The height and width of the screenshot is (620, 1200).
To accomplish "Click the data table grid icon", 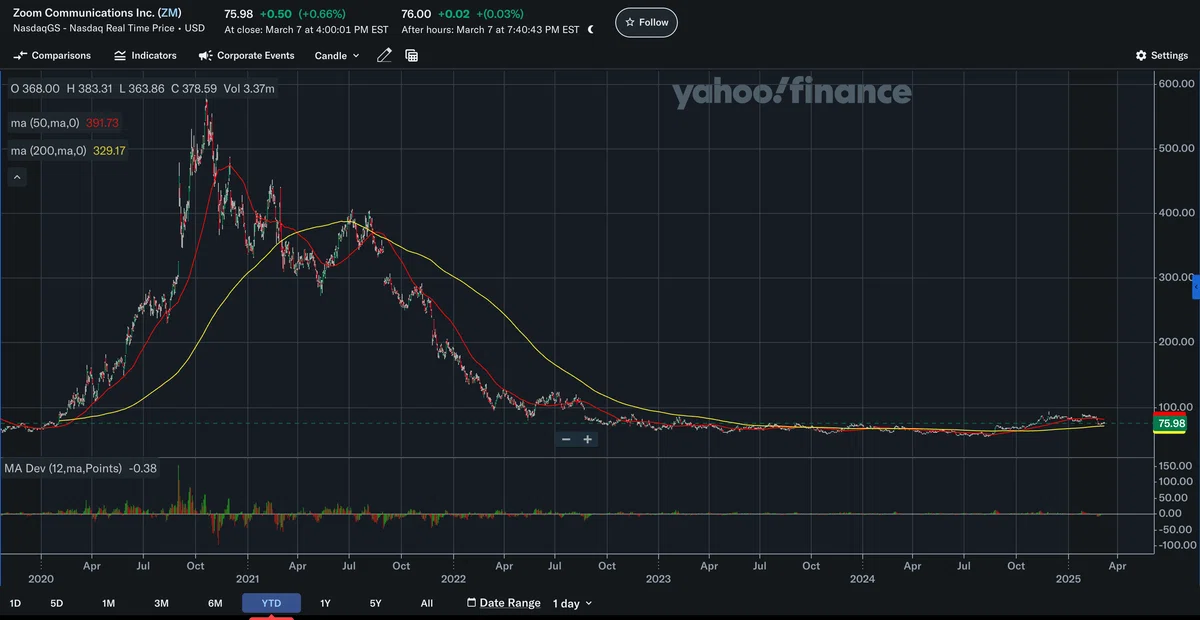I will [411, 56].
